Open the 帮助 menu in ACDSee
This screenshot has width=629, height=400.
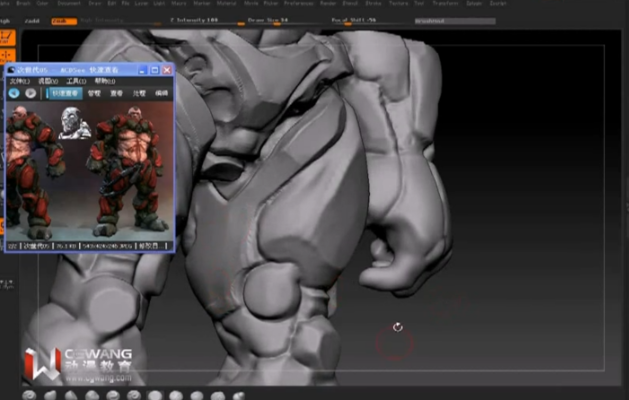click(x=102, y=81)
